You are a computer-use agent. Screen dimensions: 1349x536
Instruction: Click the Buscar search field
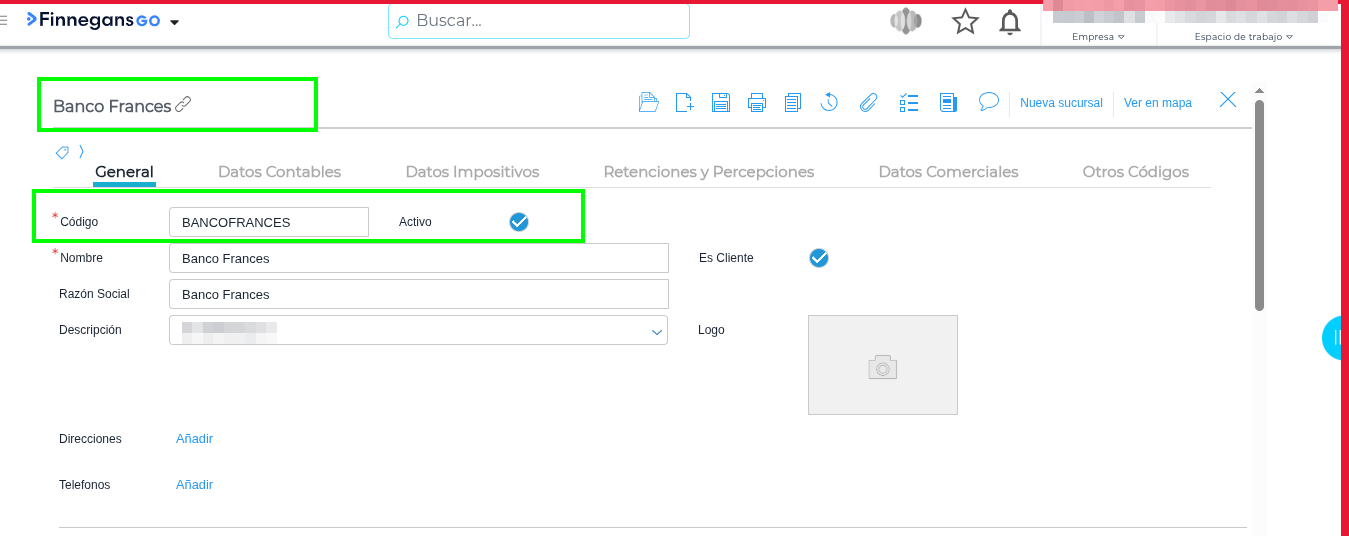540,21
